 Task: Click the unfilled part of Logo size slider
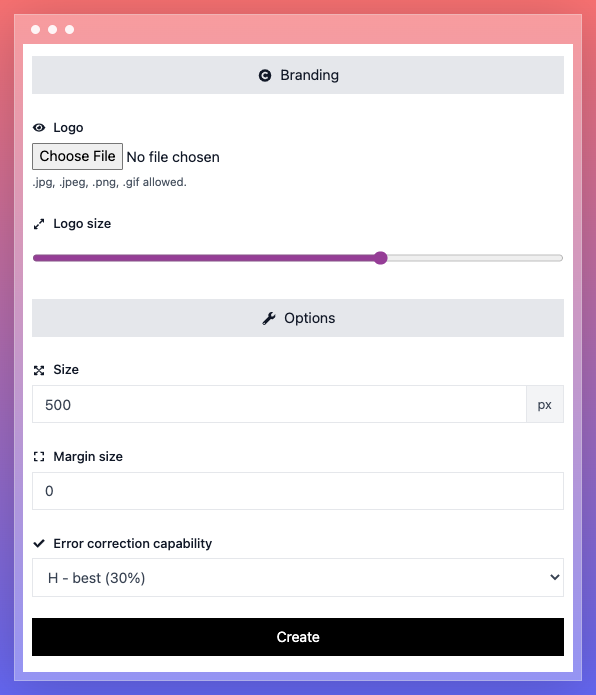click(475, 258)
